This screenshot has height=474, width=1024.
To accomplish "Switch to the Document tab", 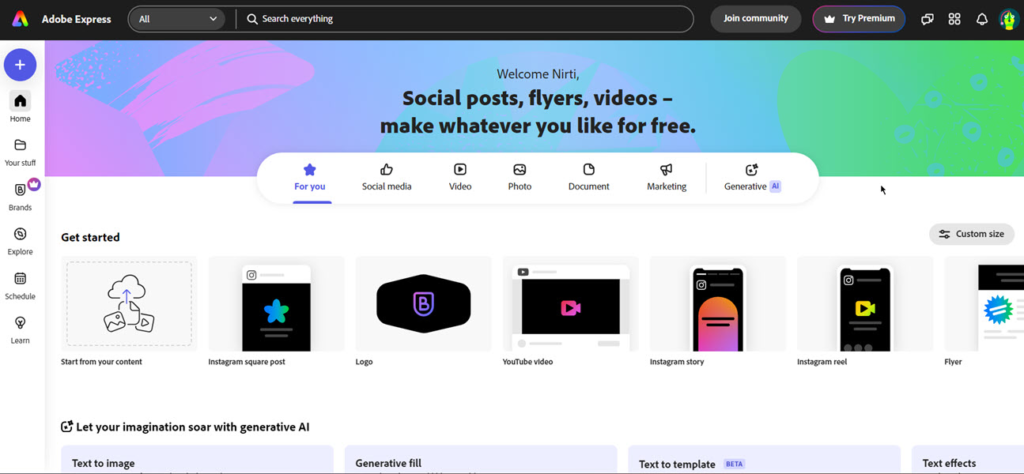I will (588, 178).
